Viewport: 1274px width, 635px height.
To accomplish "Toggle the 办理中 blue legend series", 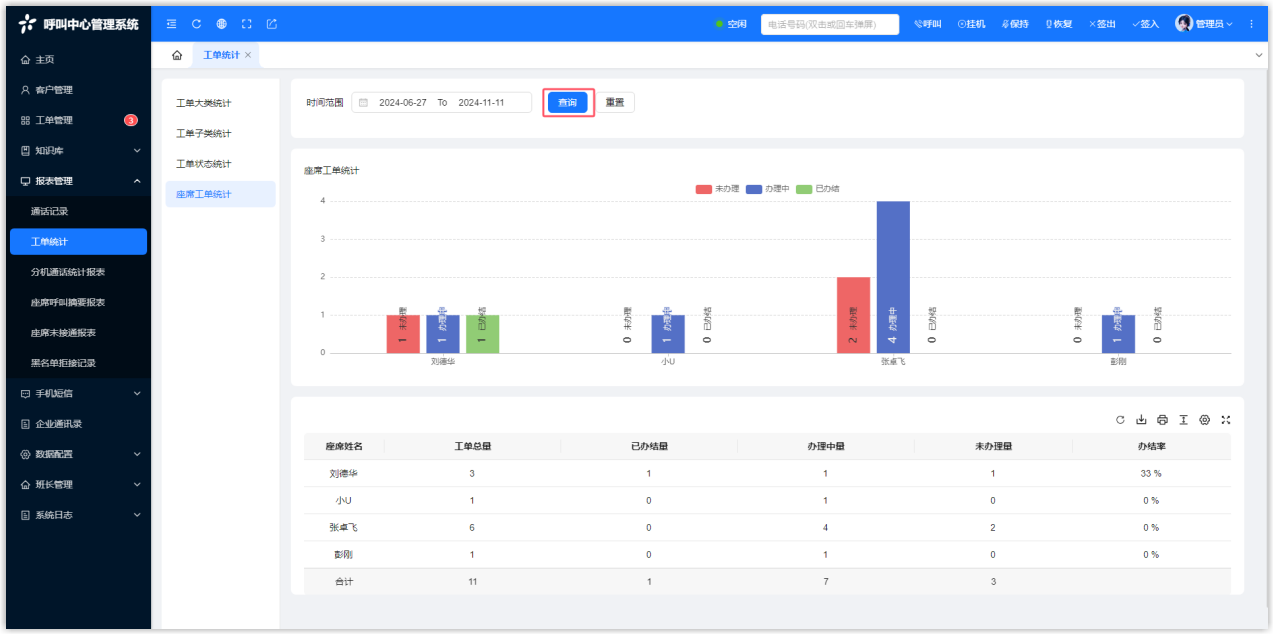I will pyautogui.click(x=767, y=189).
